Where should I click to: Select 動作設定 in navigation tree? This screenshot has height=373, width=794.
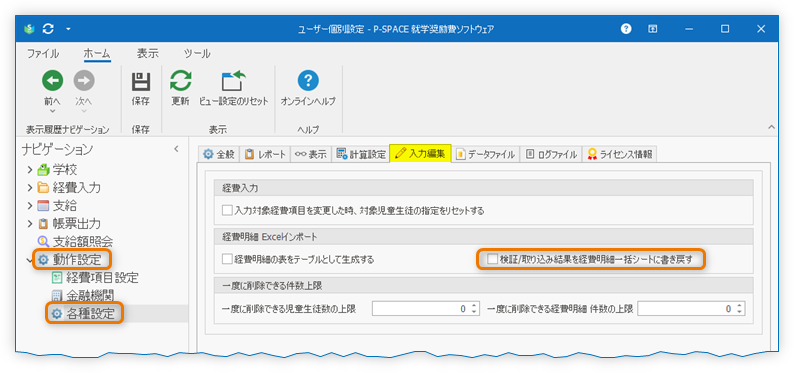coord(76,260)
